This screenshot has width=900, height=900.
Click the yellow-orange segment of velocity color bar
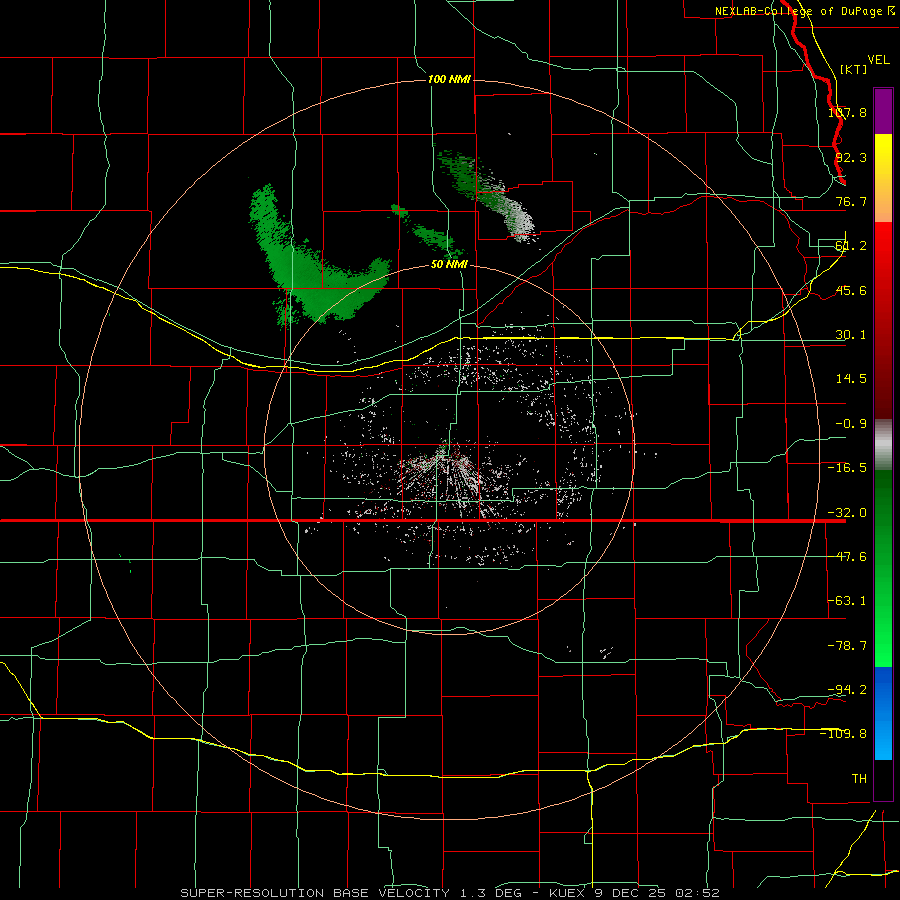point(883,178)
